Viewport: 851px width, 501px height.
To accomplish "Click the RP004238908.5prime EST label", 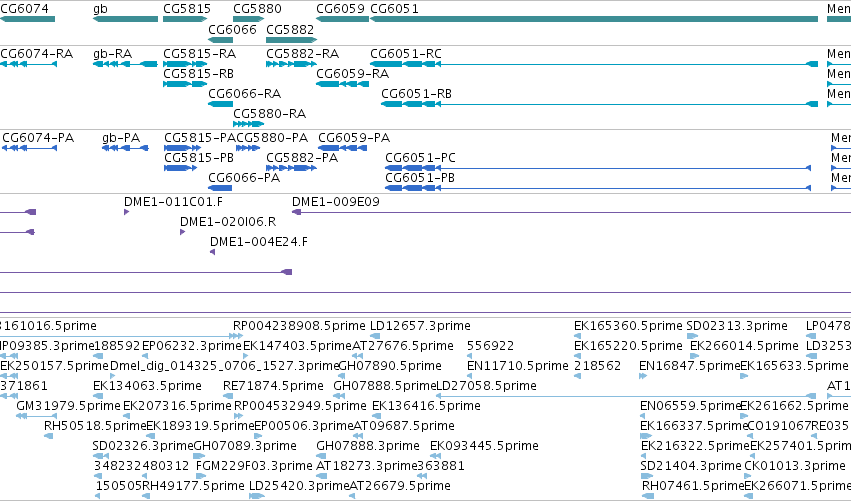I will (x=299, y=326).
